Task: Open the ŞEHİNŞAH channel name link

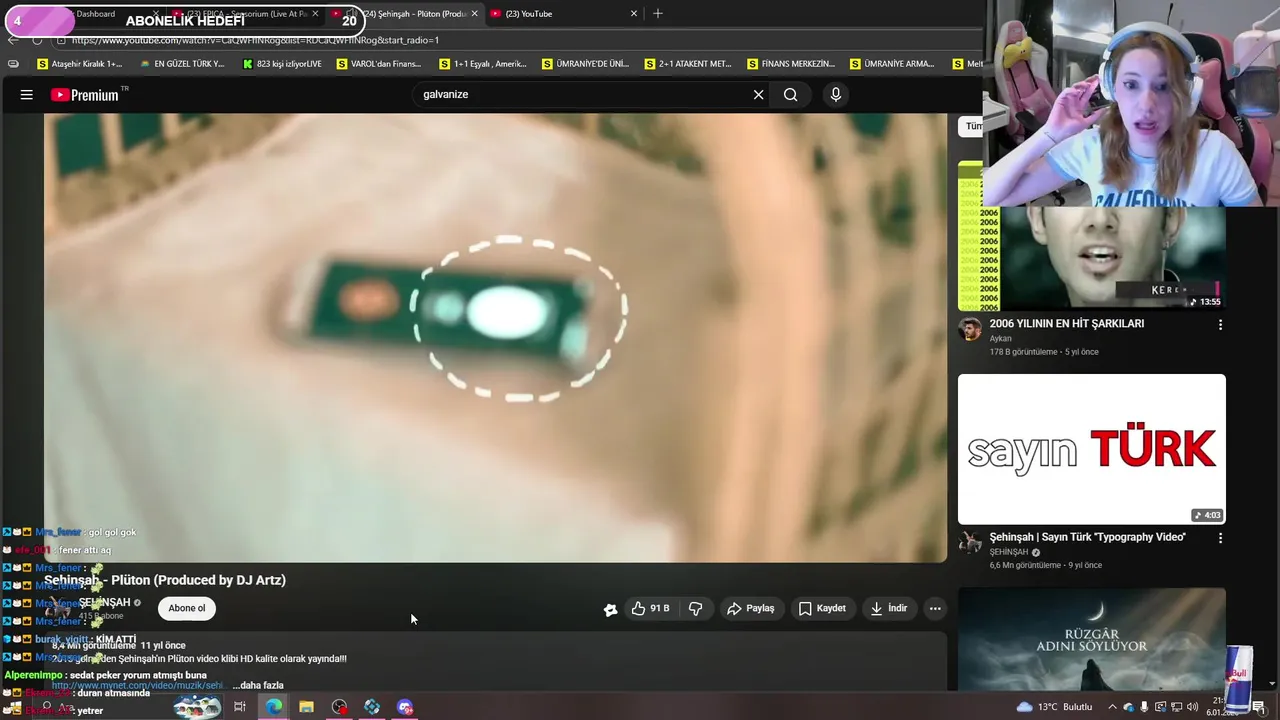Action: pyautogui.click(x=104, y=602)
